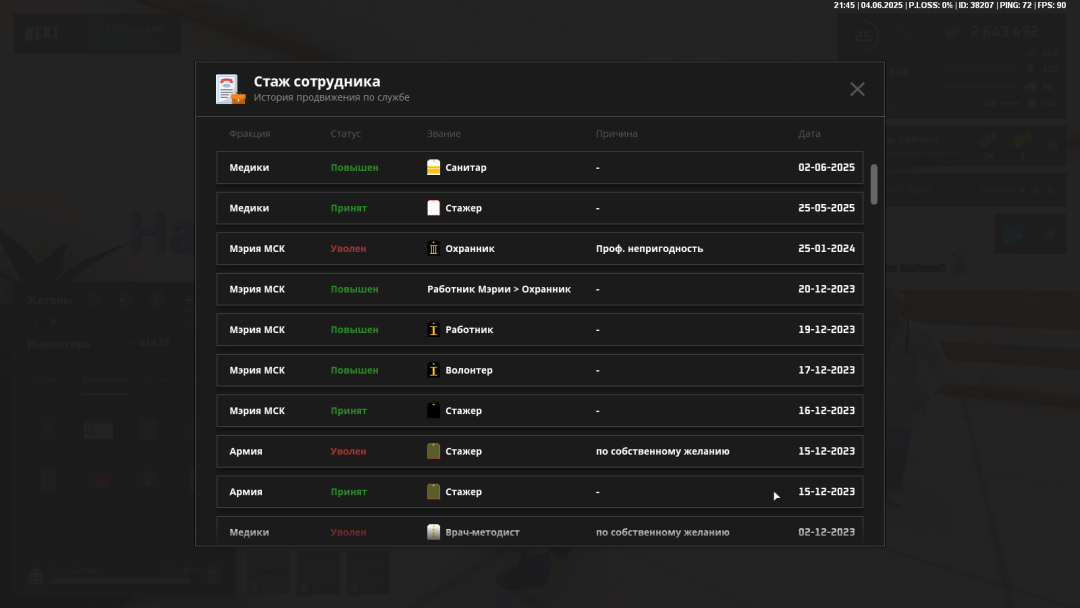This screenshot has width=1080, height=608.
Task: Click the white Стажер badge in Медики row
Action: [433, 208]
